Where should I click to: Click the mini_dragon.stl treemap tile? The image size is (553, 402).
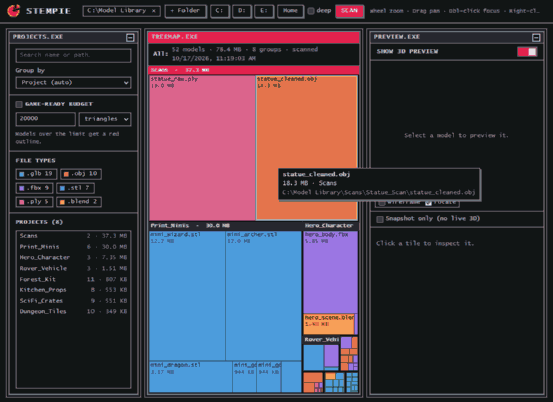190,377
